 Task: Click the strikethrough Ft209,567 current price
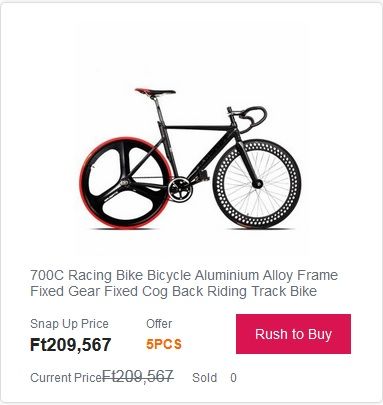point(138,376)
